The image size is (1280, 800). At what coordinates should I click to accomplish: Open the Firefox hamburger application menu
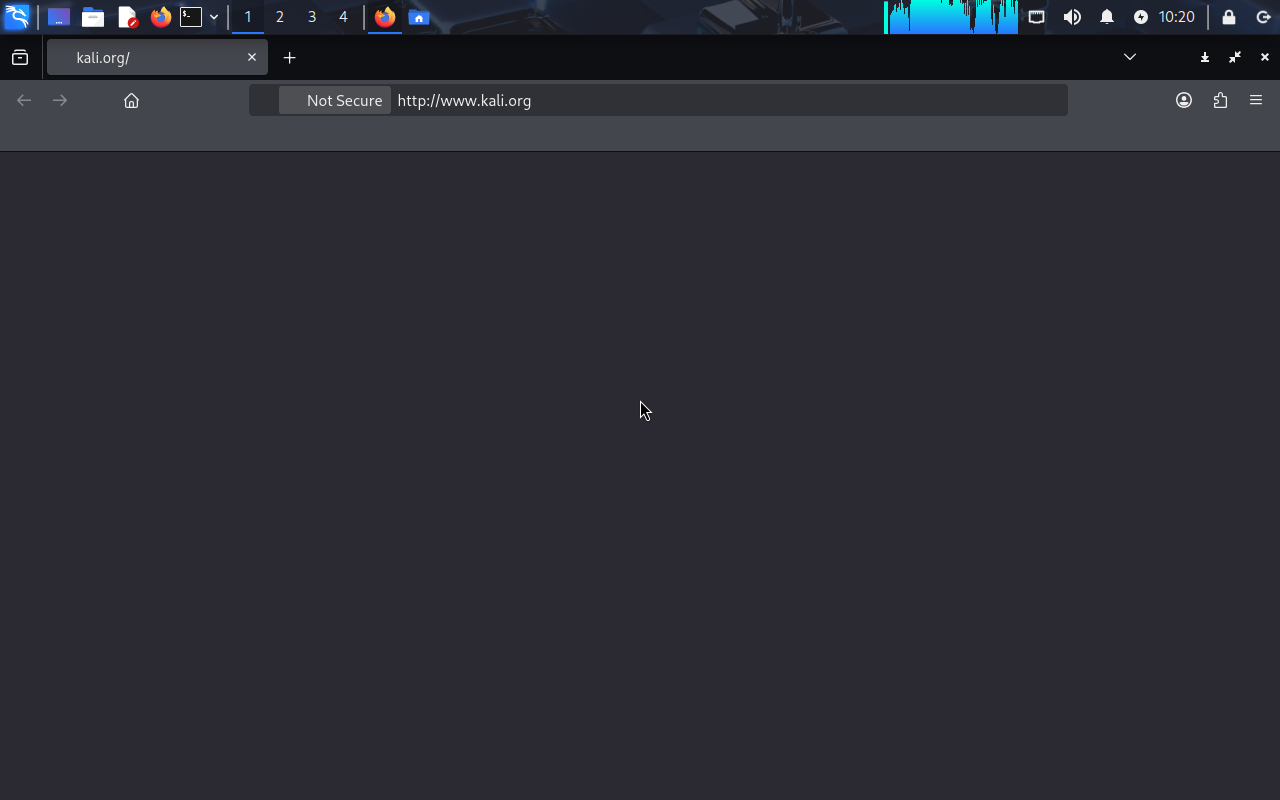tap(1256, 100)
